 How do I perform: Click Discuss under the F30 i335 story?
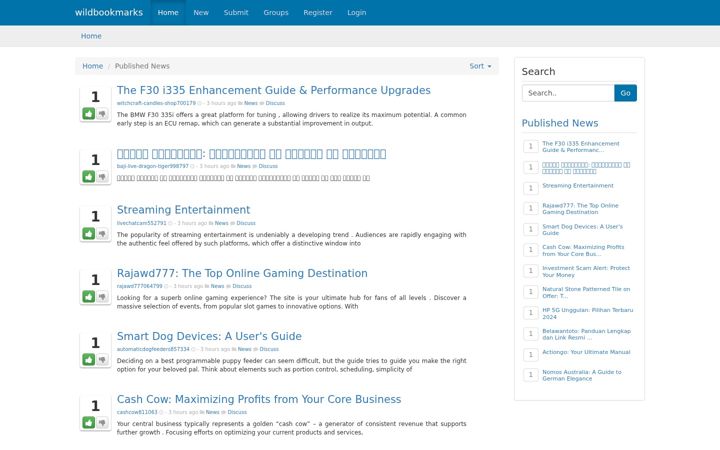[x=275, y=103]
